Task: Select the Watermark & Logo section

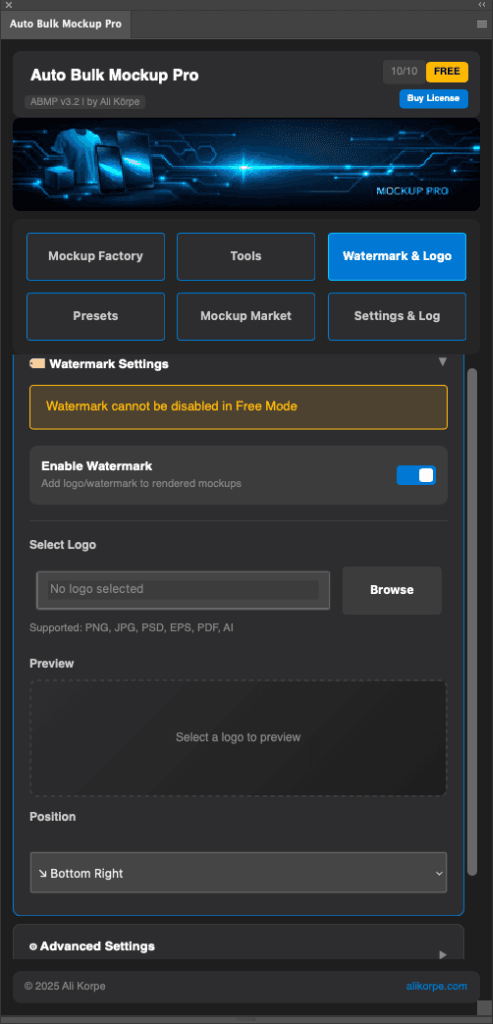Action: click(397, 257)
